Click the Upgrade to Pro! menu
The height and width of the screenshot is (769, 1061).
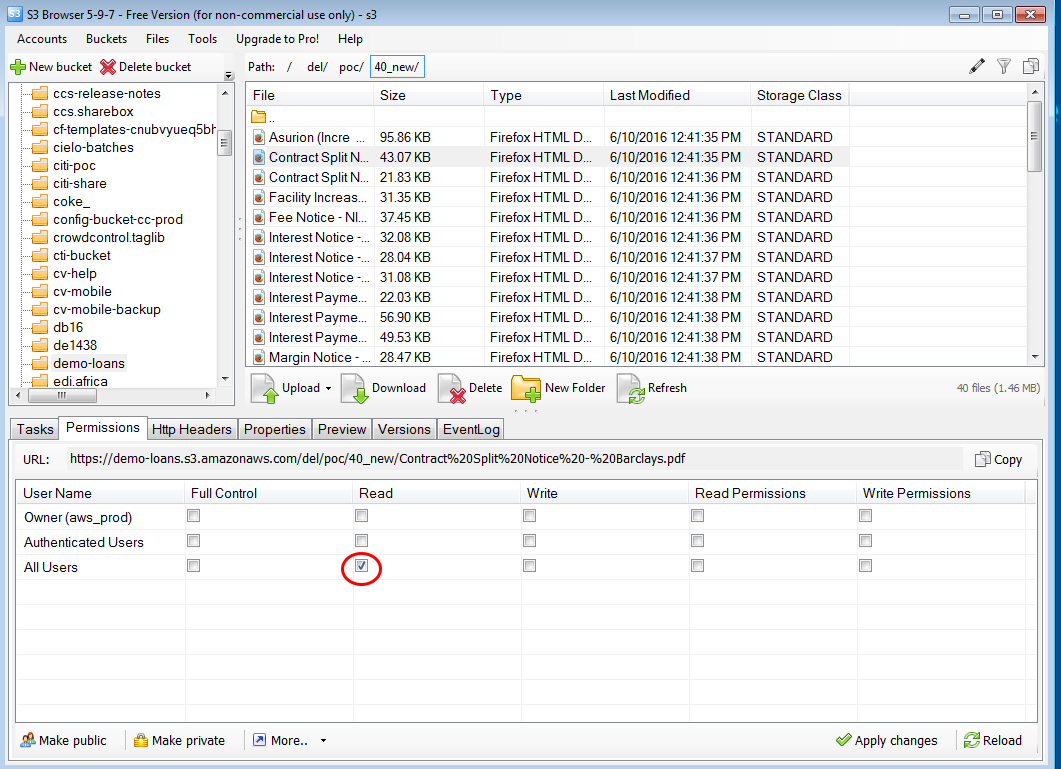[x=277, y=39]
